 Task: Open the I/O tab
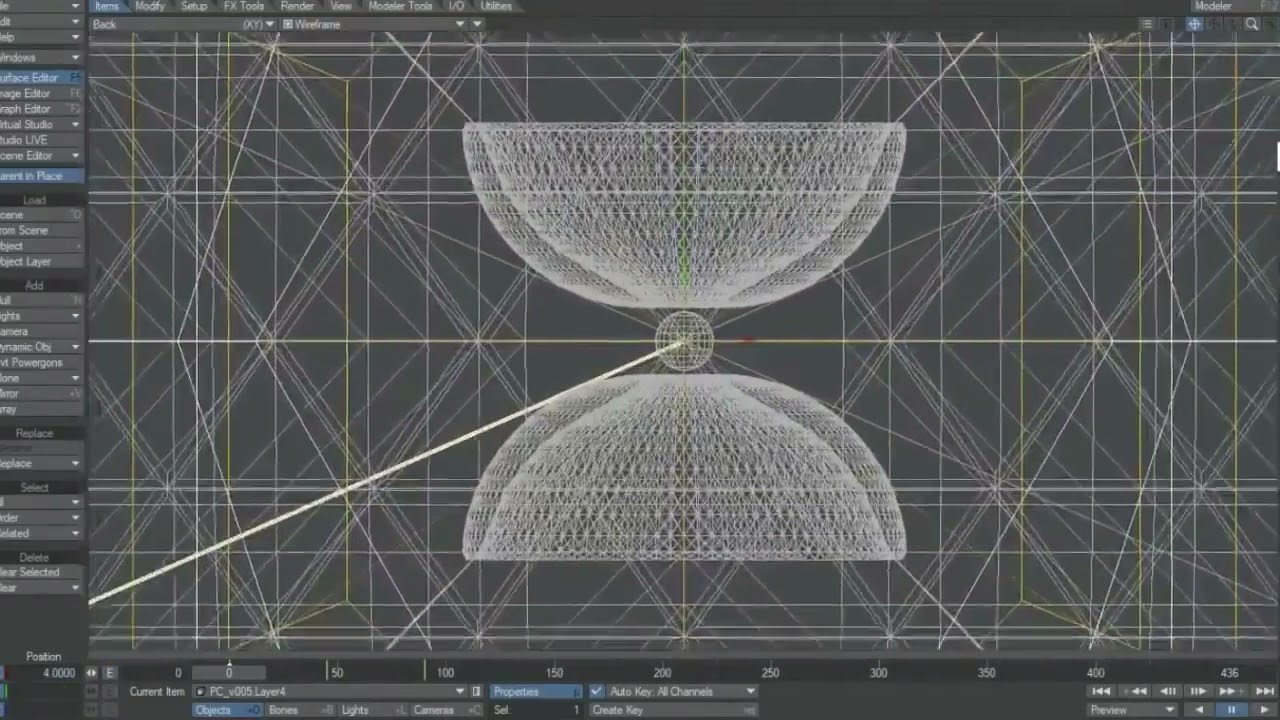(x=456, y=6)
